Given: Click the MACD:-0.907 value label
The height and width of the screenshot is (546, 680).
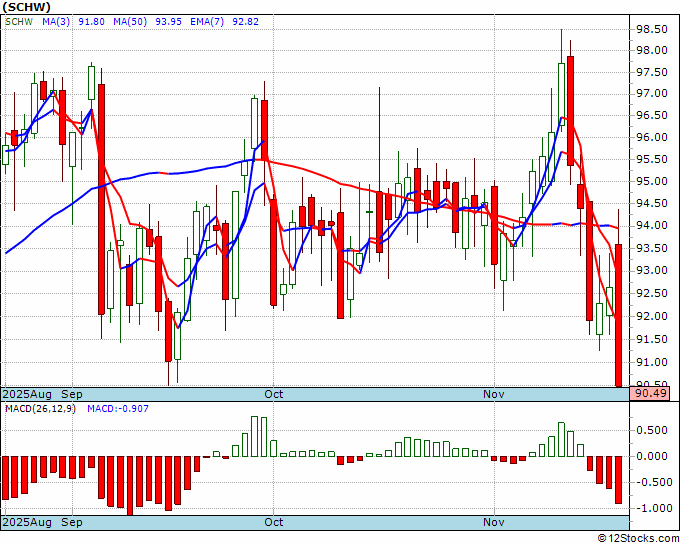Looking at the screenshot, I should [x=118, y=409].
